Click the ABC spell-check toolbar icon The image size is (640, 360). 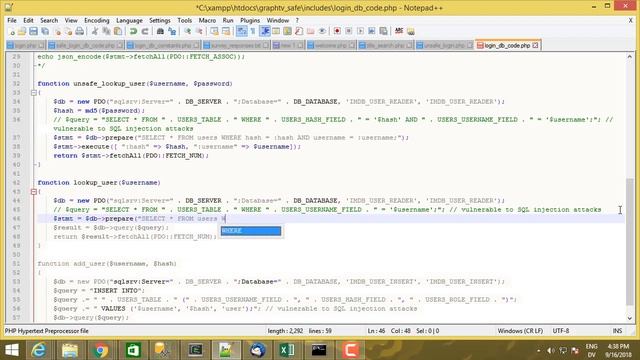pos(398,31)
